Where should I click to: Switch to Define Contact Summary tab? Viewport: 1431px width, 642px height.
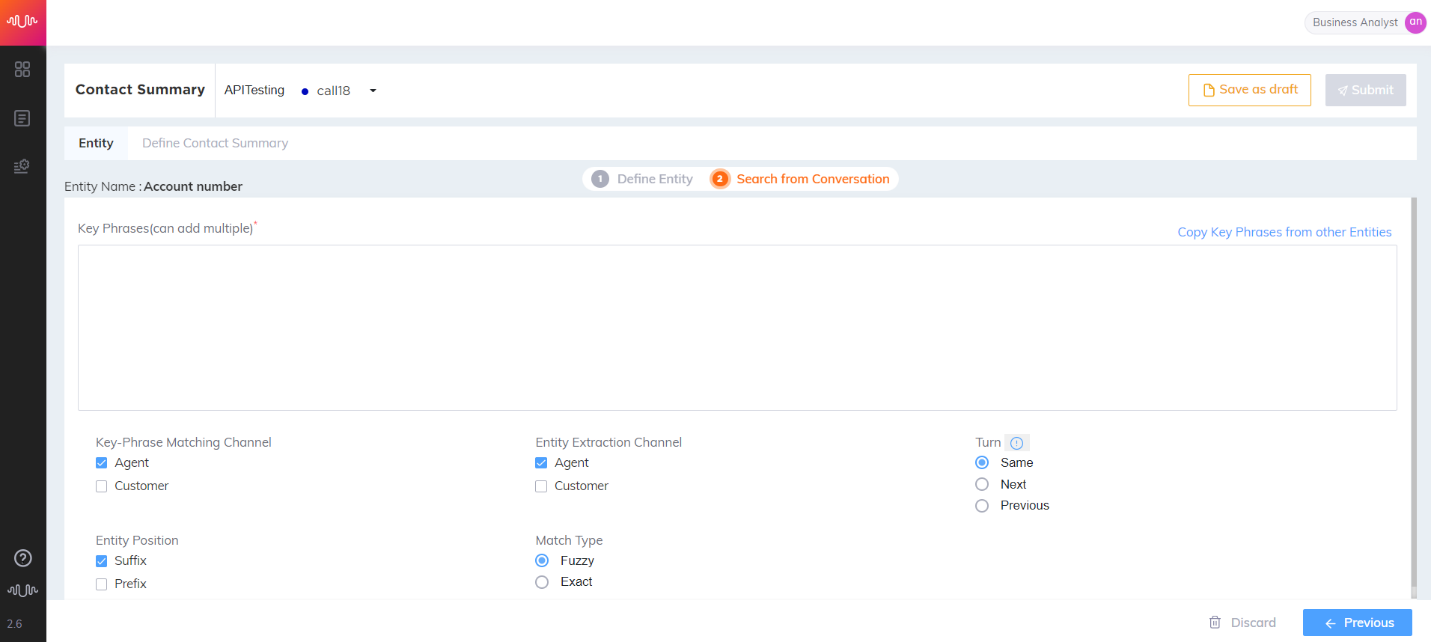pyautogui.click(x=215, y=143)
